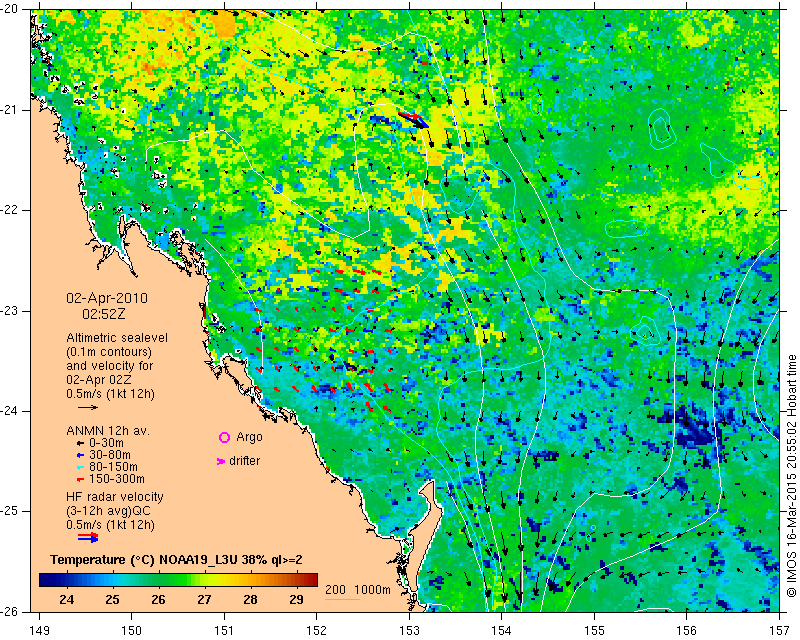Click the '150-300m' depth label

(117, 479)
